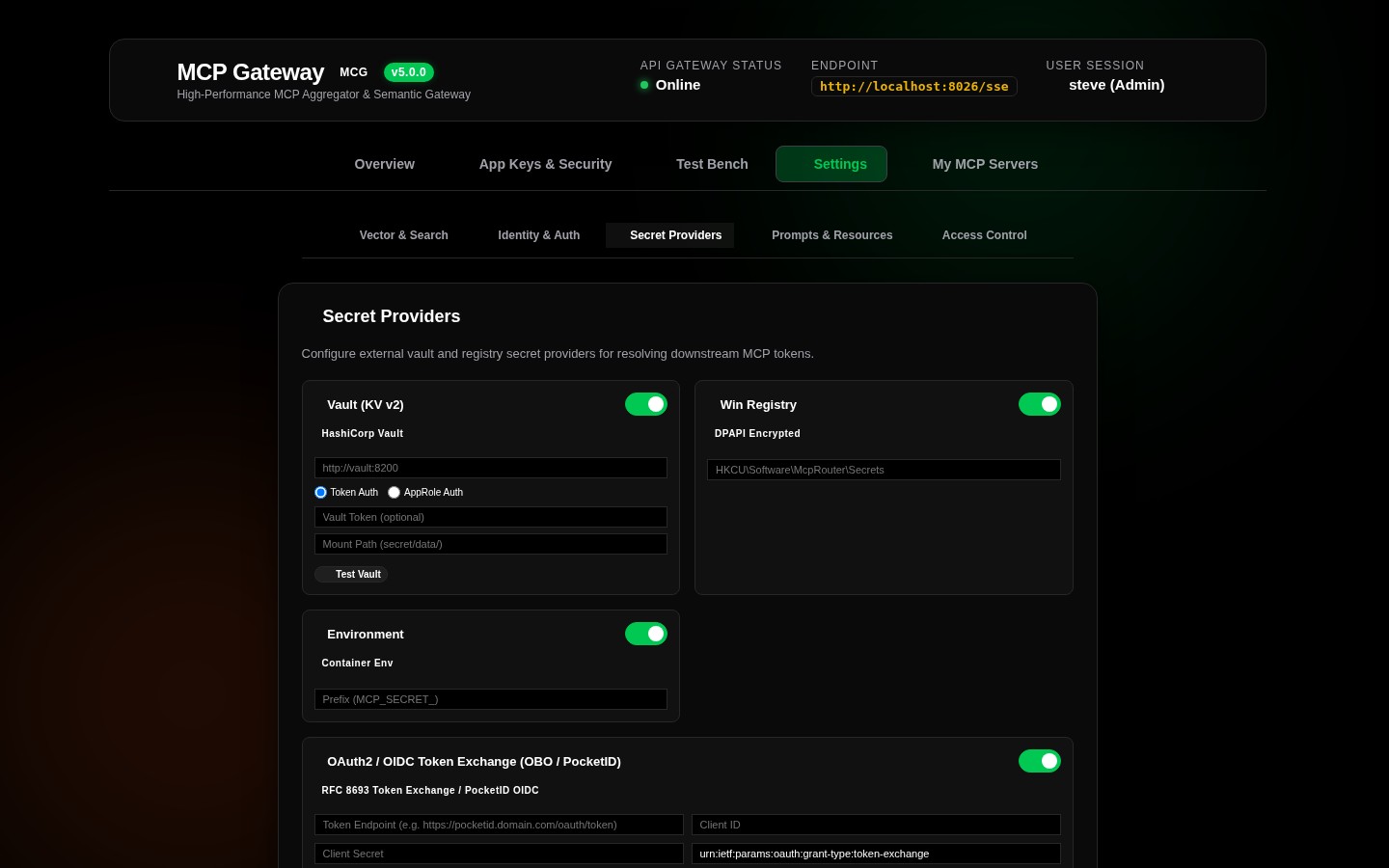Click the Client Secret input field
Viewport: 1389px width, 868px height.
click(499, 854)
